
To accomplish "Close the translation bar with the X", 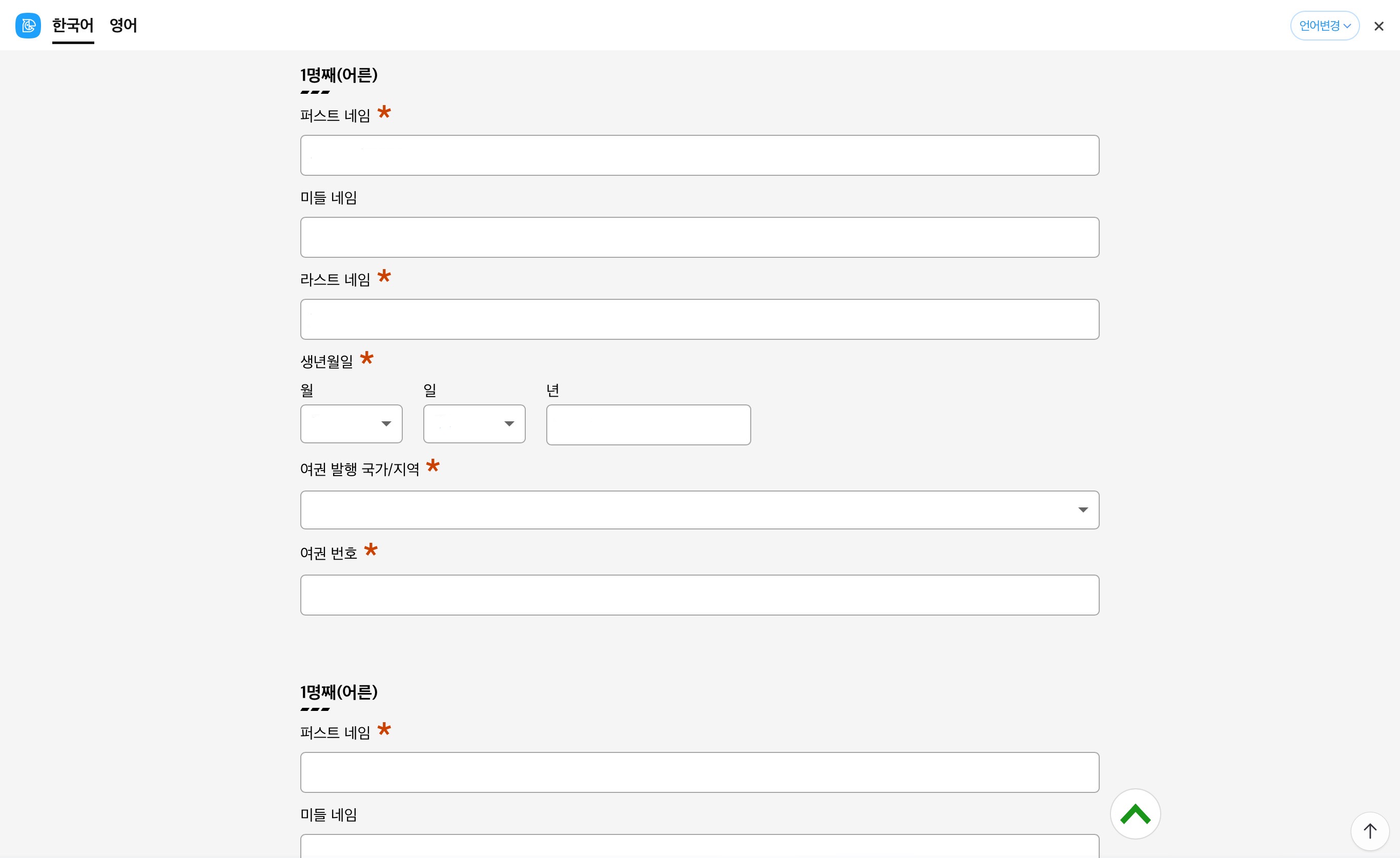I will pyautogui.click(x=1378, y=26).
